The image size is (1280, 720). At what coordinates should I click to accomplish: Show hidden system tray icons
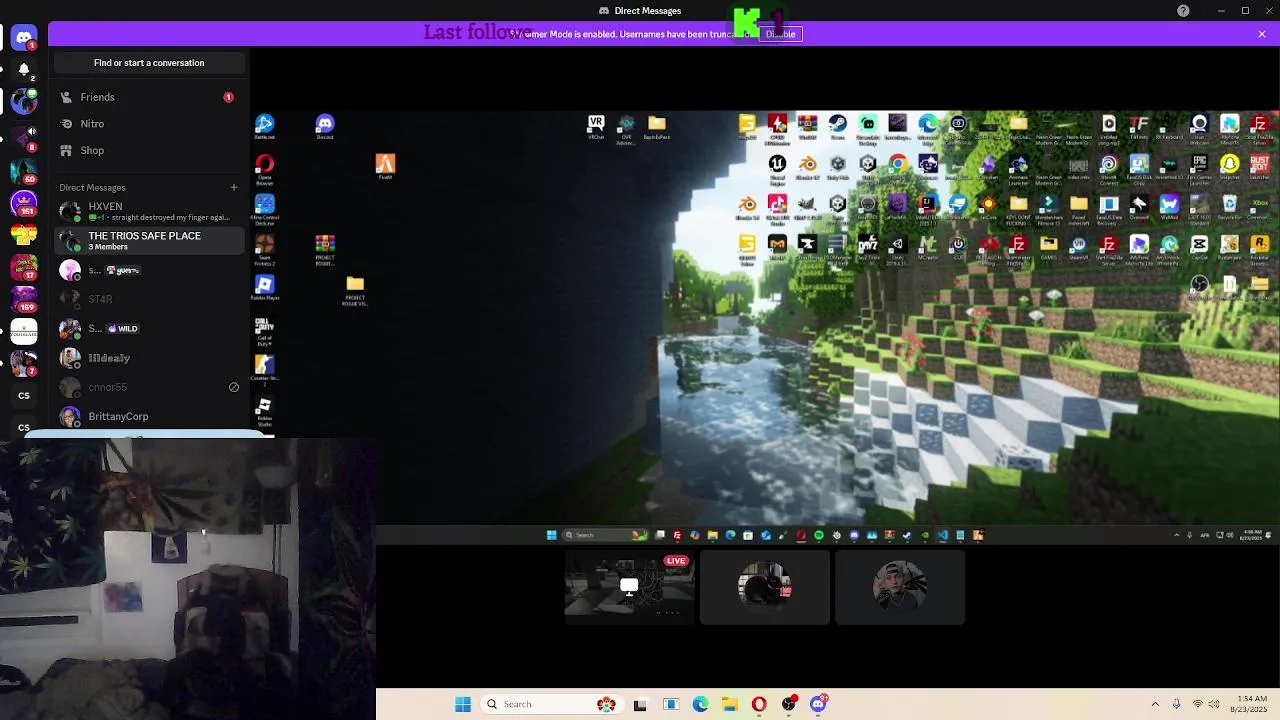pyautogui.click(x=1155, y=704)
